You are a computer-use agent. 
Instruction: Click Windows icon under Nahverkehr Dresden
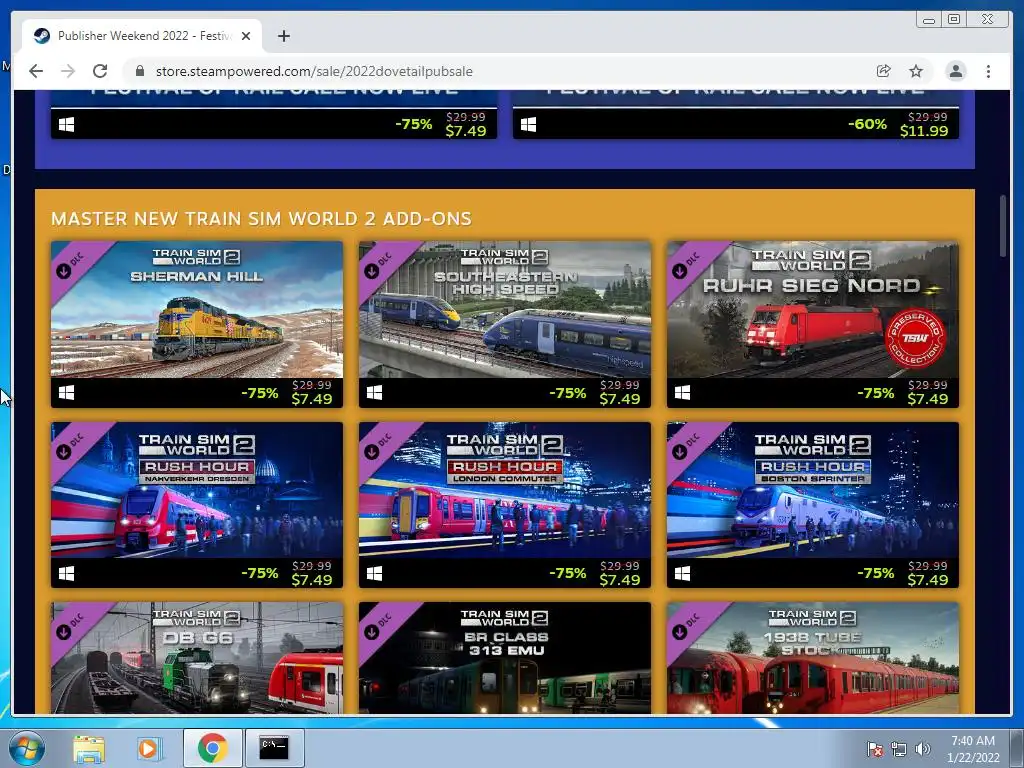click(66, 573)
